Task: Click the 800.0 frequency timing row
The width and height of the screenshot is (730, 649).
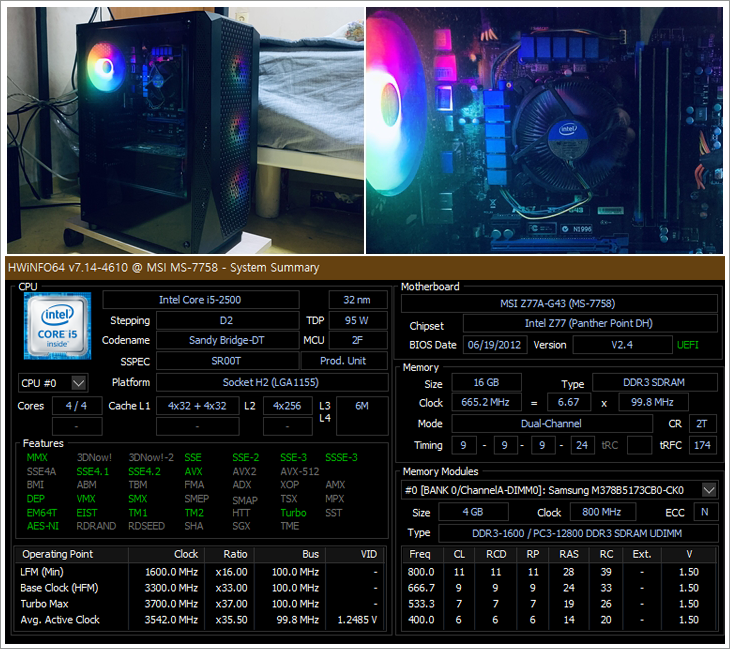Action: 558,572
